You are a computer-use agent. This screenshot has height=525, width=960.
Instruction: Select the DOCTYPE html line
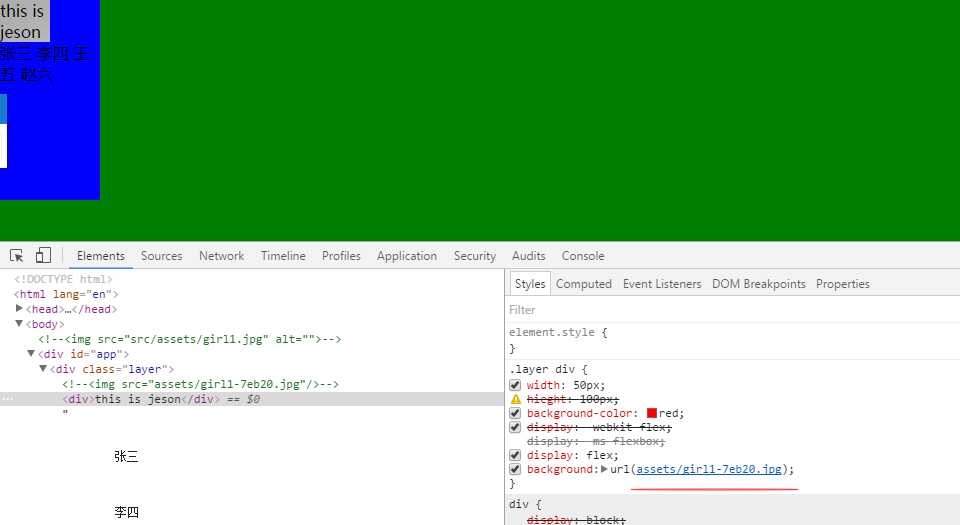pyautogui.click(x=63, y=279)
